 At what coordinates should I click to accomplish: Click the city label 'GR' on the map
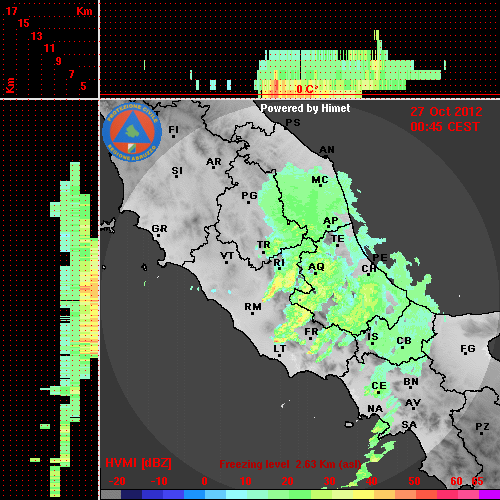click(x=159, y=229)
